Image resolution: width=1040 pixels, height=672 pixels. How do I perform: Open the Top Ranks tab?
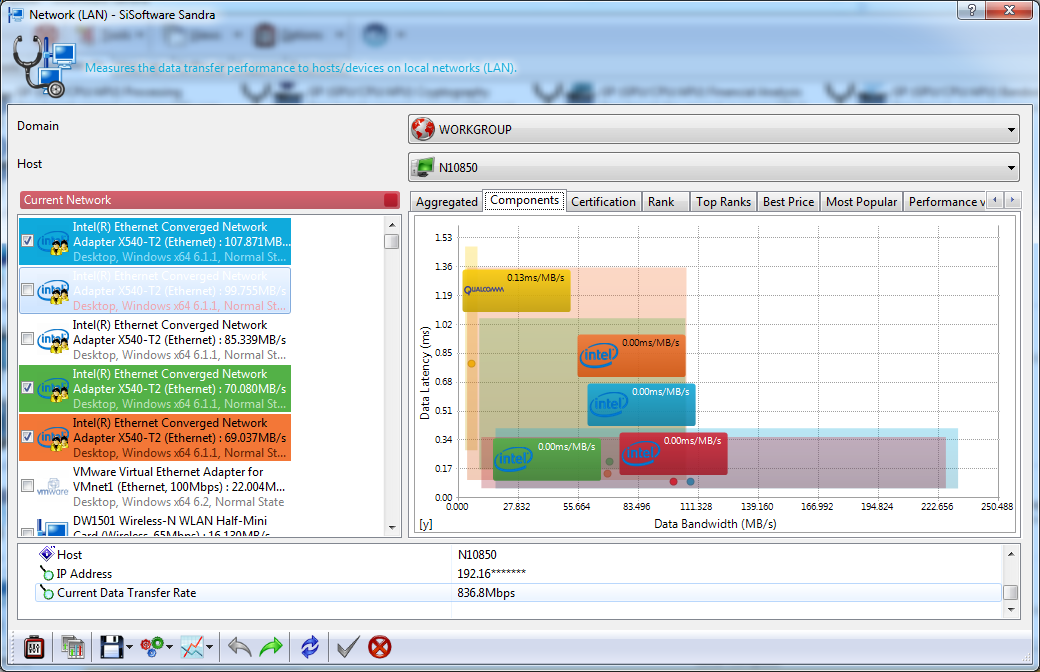point(724,202)
